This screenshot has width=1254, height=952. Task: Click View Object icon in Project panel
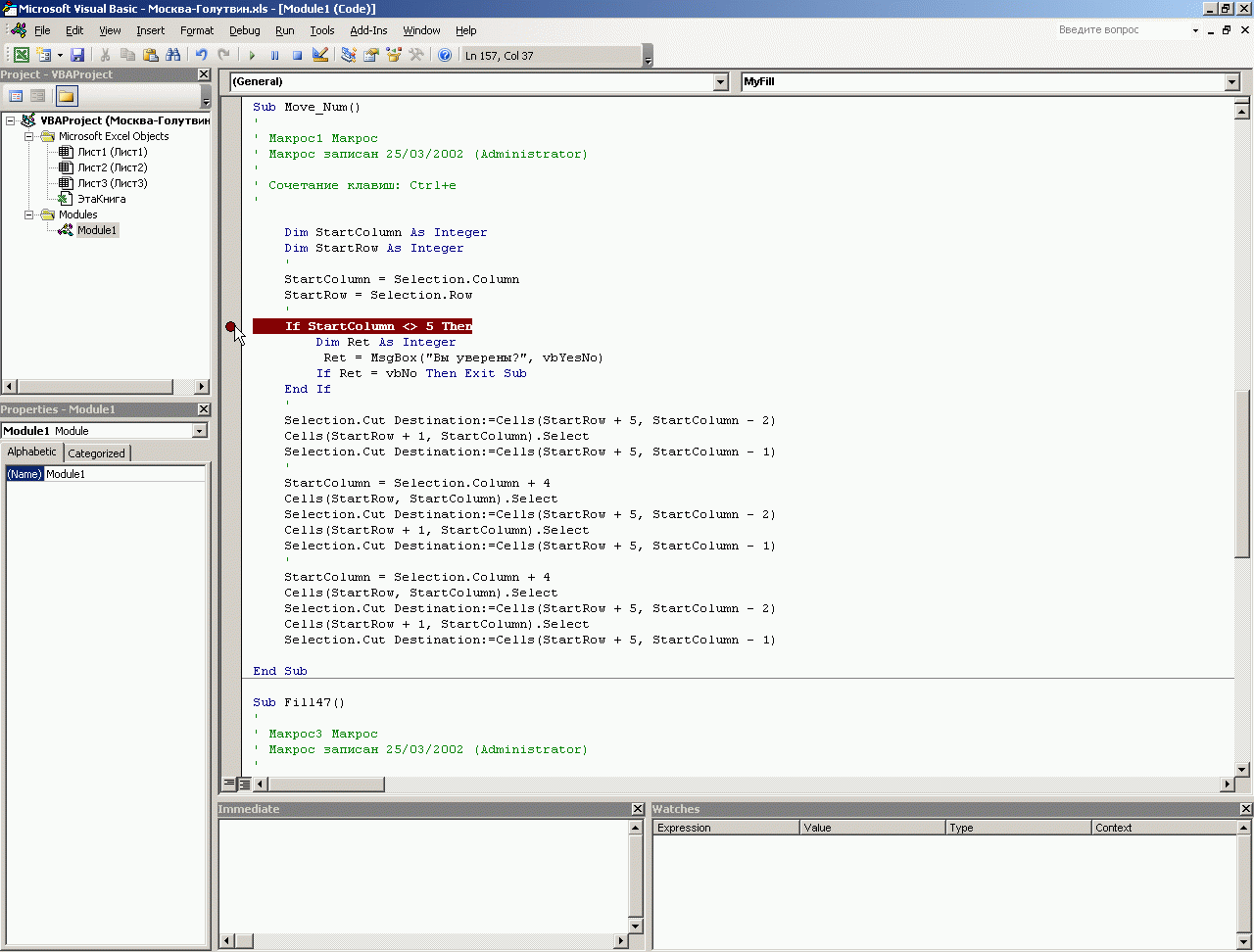pos(38,96)
